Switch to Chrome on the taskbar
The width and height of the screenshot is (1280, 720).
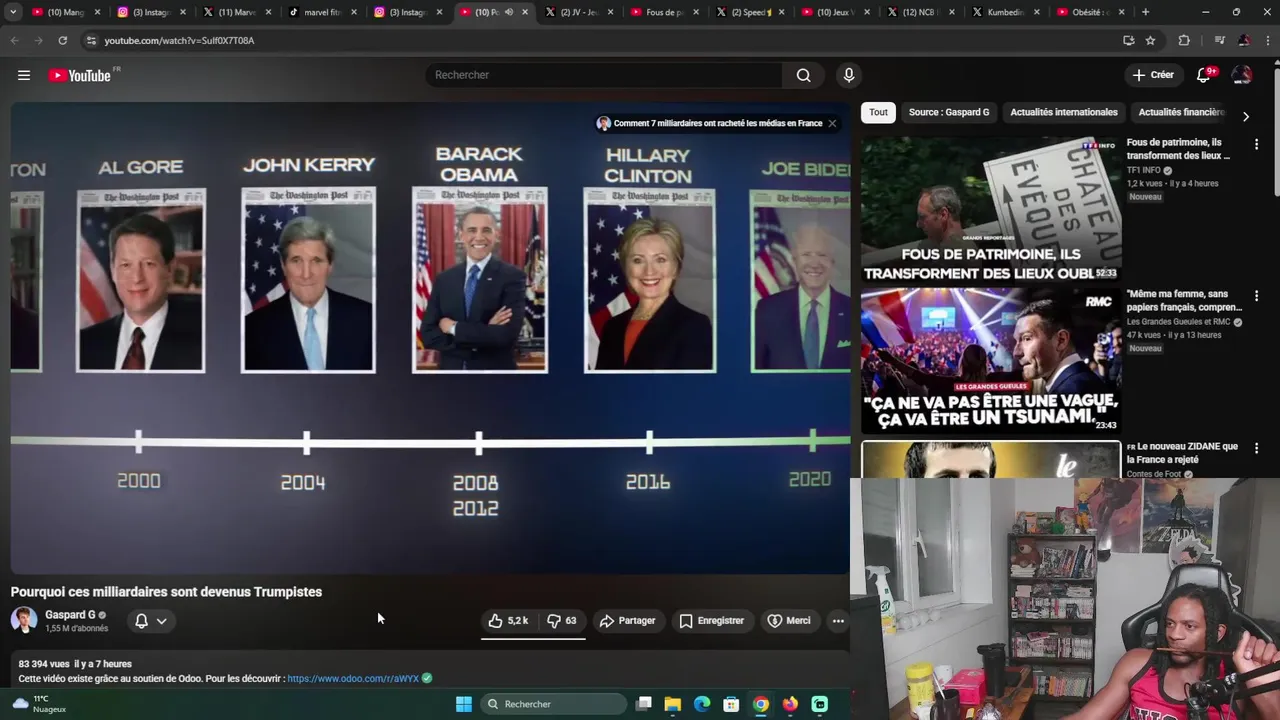coord(761,704)
